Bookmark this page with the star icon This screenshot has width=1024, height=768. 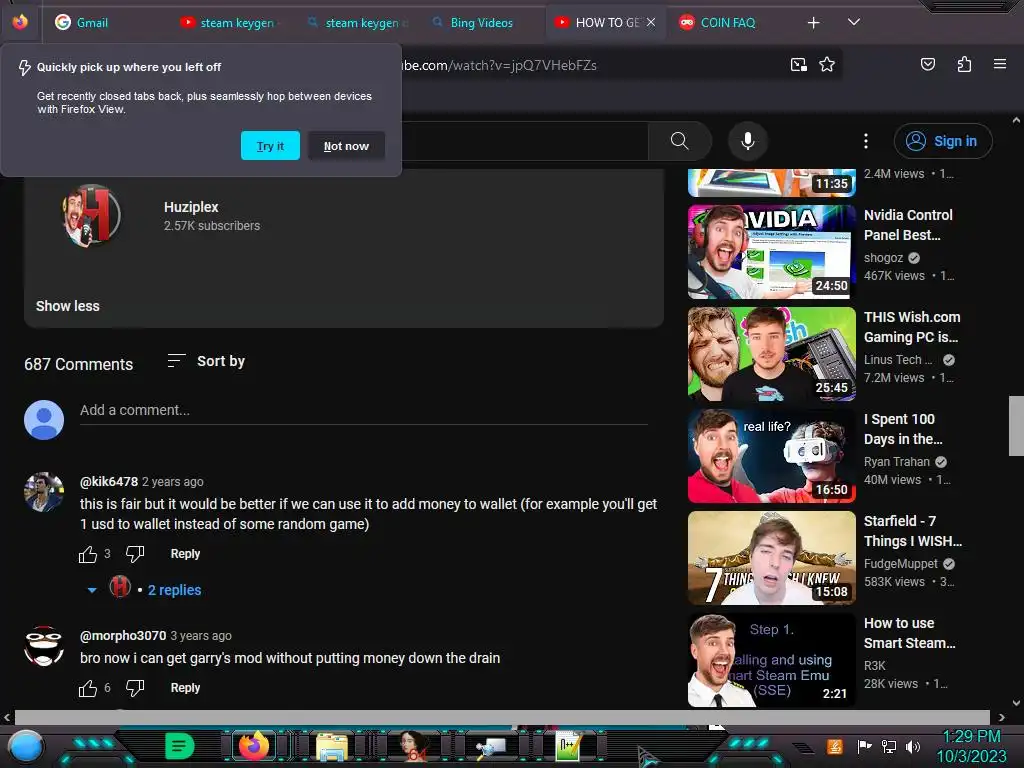[827, 64]
